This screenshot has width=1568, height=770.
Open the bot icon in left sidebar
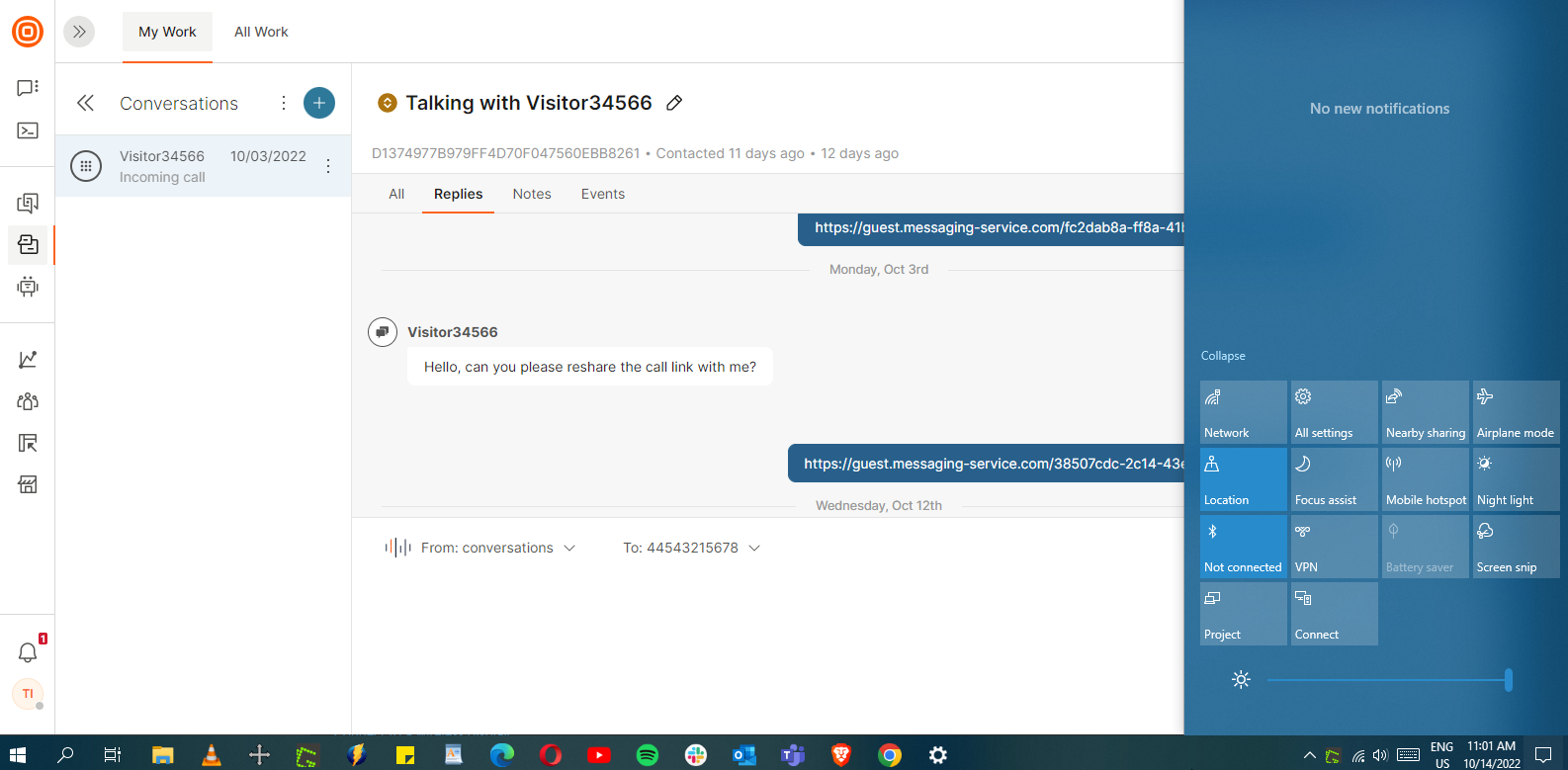coord(28,287)
